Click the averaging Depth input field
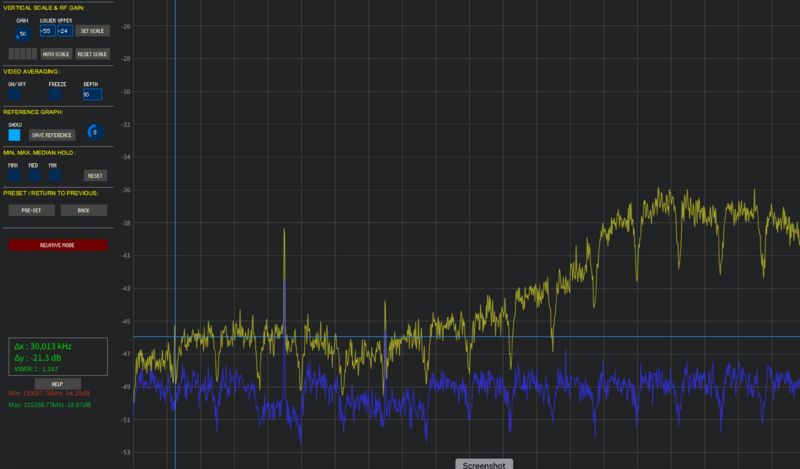The width and height of the screenshot is (800, 469). 92,95
